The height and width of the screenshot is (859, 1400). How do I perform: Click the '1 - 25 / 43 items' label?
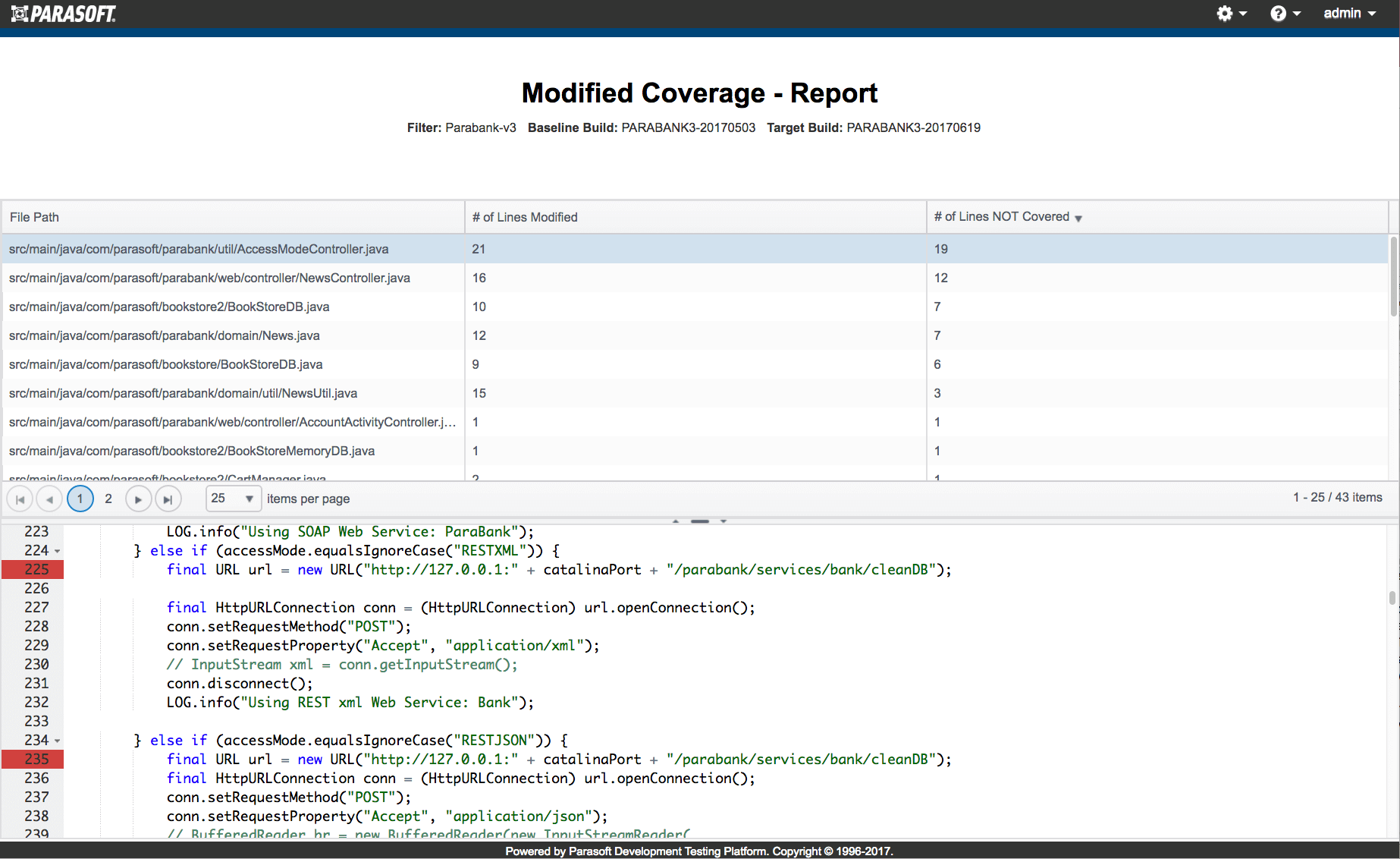pos(1338,497)
